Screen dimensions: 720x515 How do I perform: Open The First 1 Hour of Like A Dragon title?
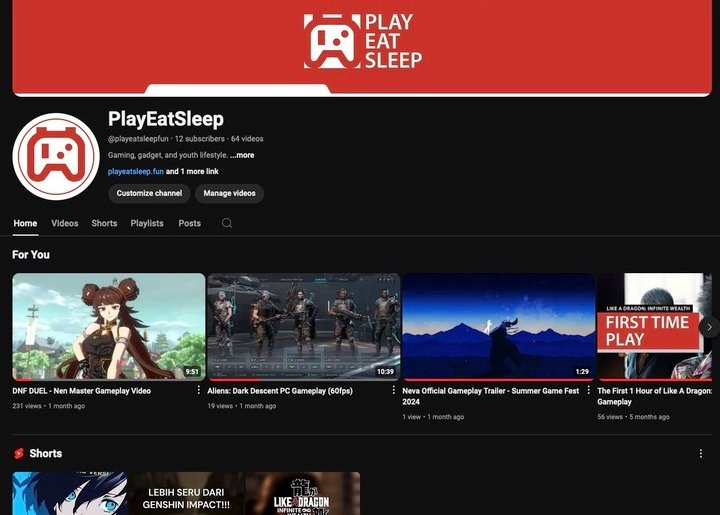[654, 396]
